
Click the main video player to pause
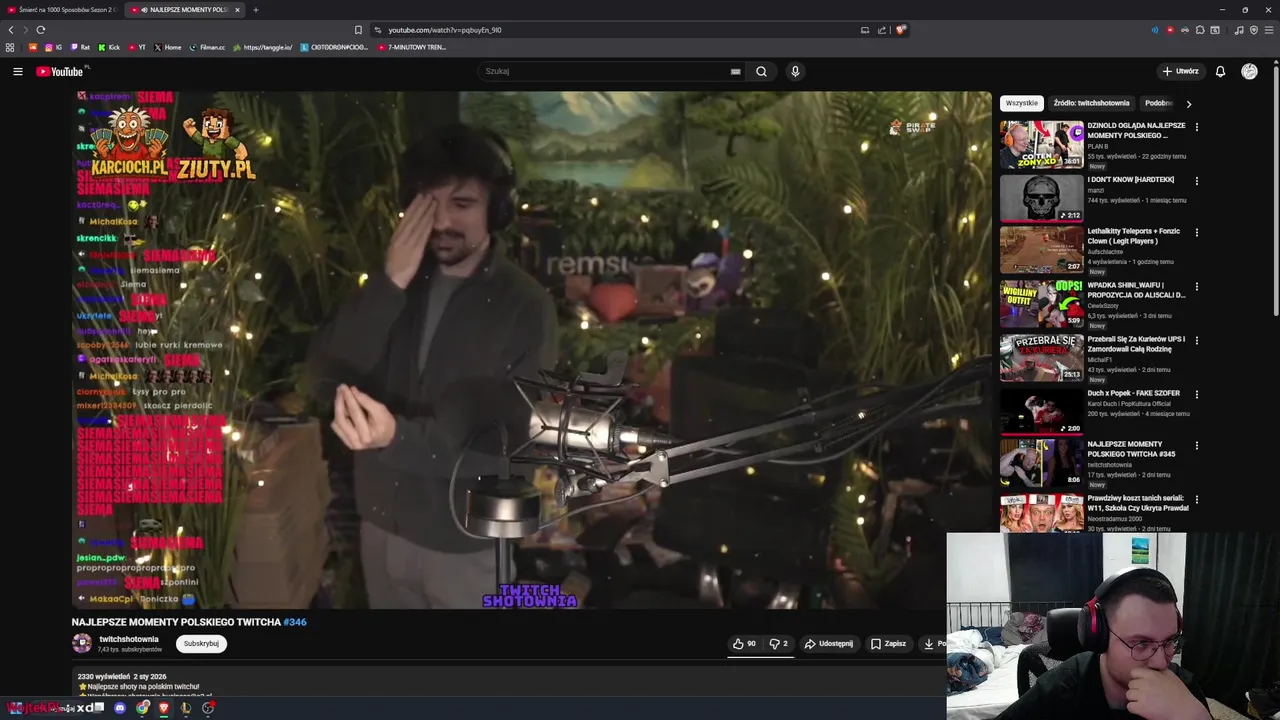tap(532, 350)
